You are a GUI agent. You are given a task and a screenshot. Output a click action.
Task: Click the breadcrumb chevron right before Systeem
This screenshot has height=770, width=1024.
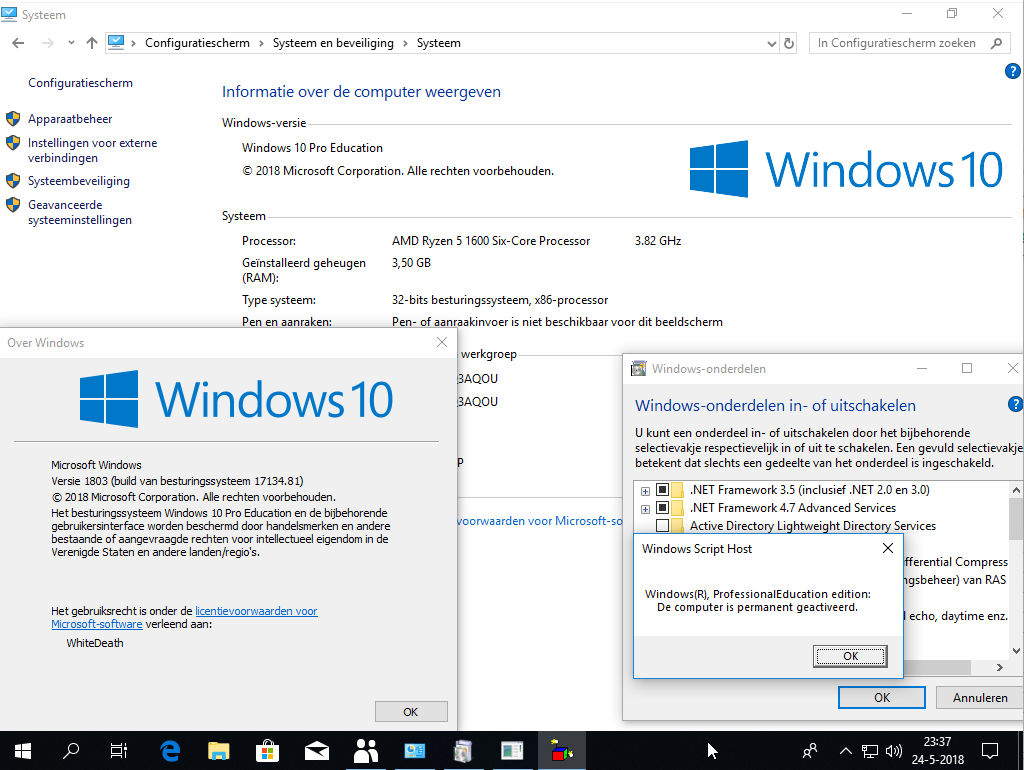coord(405,43)
